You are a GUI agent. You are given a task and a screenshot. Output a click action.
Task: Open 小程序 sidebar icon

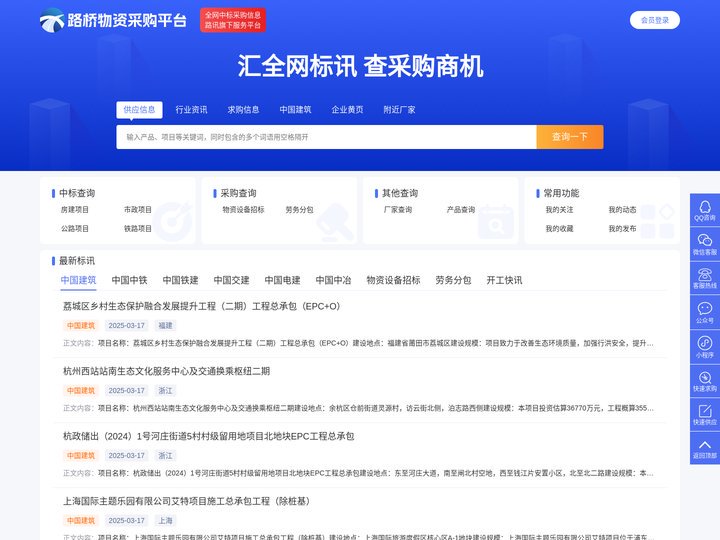pyautogui.click(x=705, y=347)
